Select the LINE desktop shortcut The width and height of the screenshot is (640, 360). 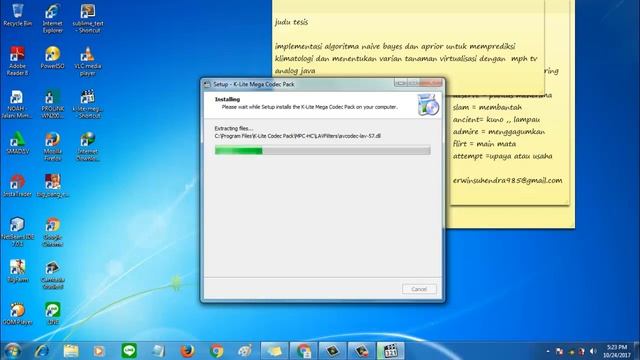[x=53, y=313]
